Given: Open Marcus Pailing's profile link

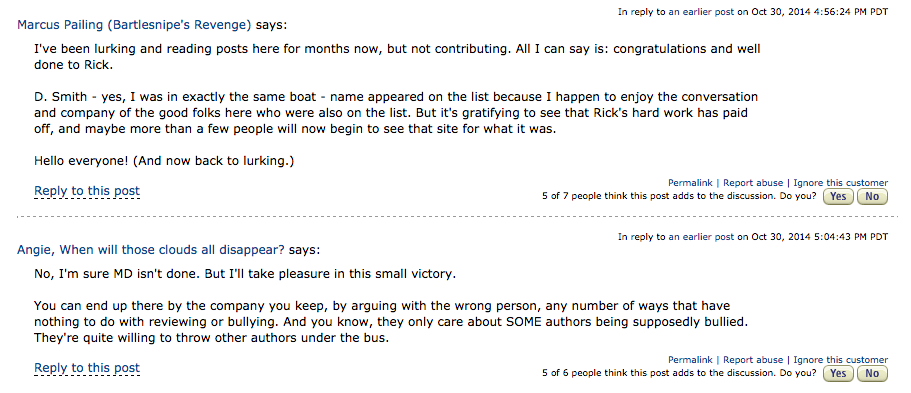Looking at the screenshot, I should point(134,24).
